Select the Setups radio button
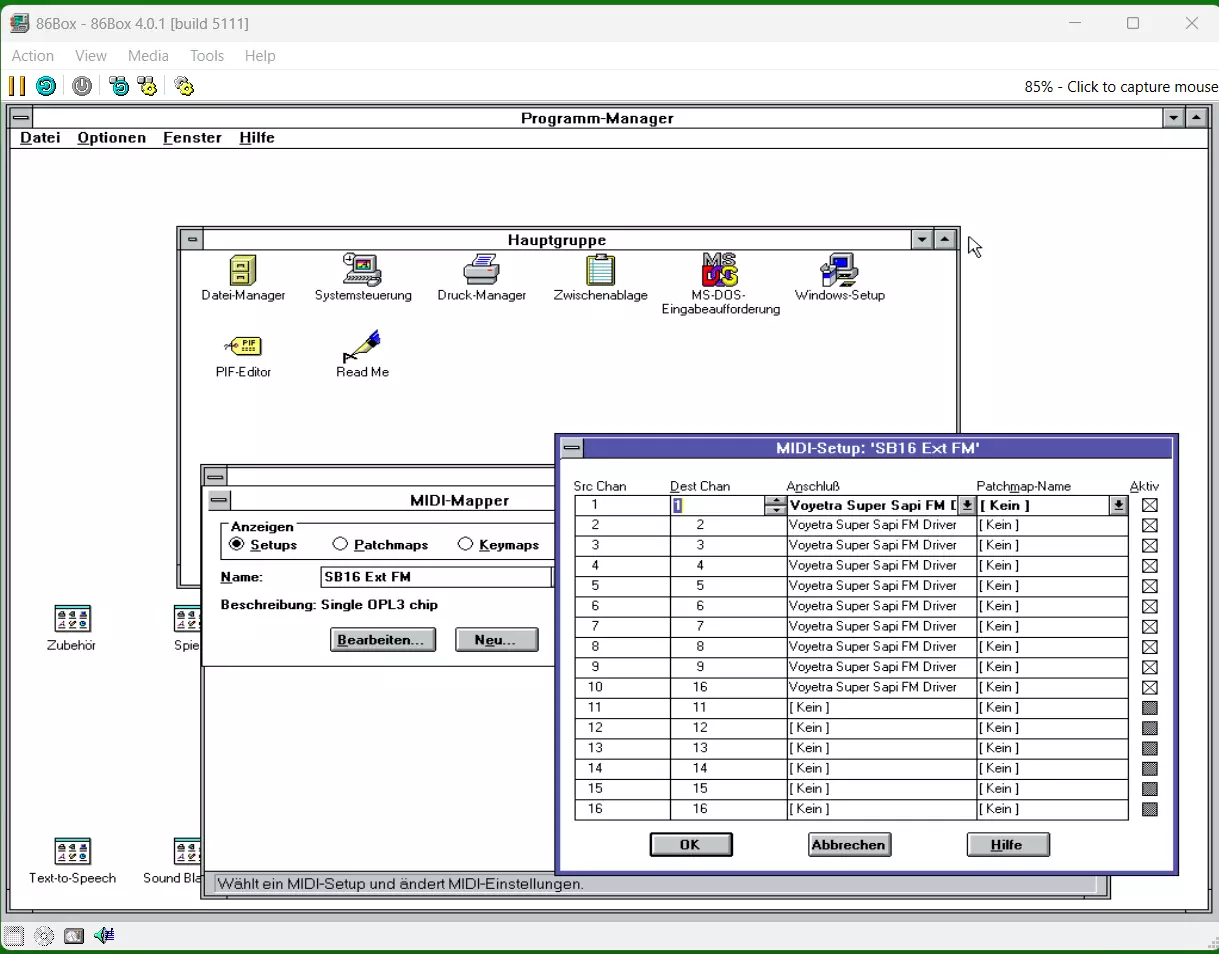This screenshot has height=954, width=1219. click(237, 544)
